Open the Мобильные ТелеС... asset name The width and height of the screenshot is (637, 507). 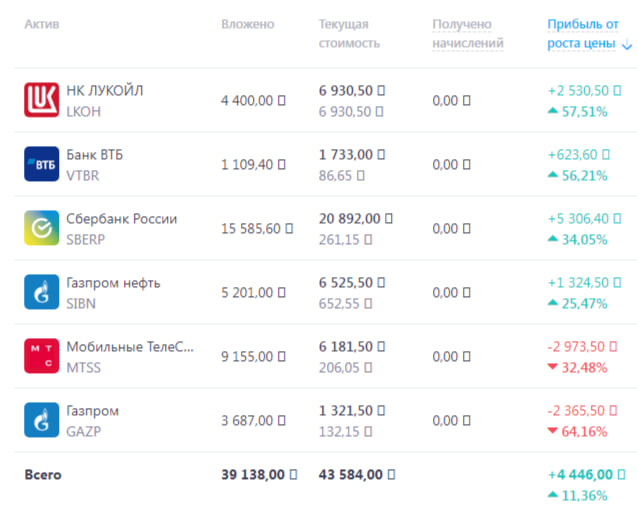click(x=130, y=347)
